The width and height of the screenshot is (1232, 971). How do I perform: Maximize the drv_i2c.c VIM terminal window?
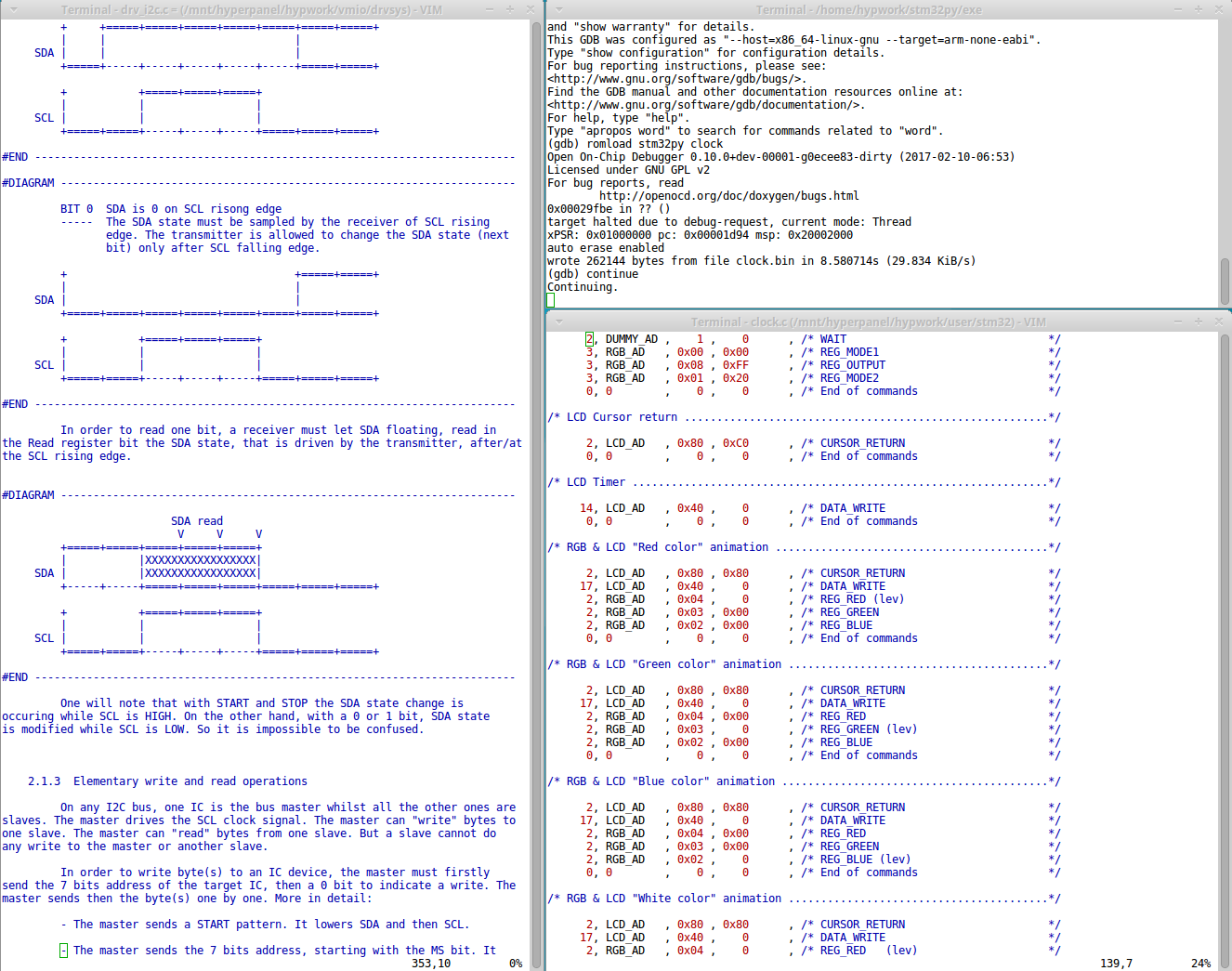(x=509, y=9)
